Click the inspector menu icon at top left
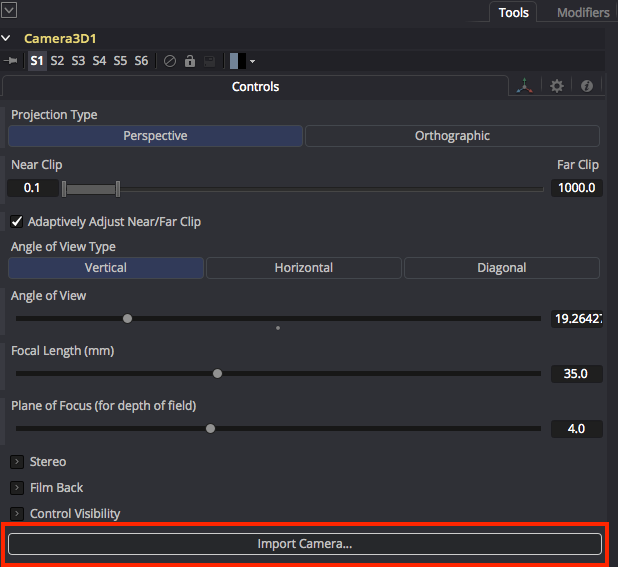The height and width of the screenshot is (567, 618). tap(9, 10)
